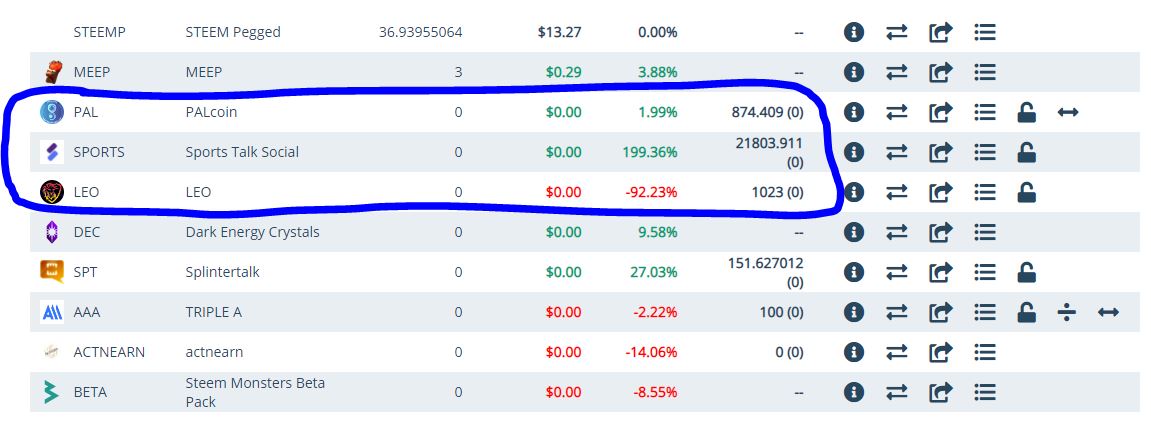
Task: Click the exchange arrows icon for SPT
Action: pos(896,272)
